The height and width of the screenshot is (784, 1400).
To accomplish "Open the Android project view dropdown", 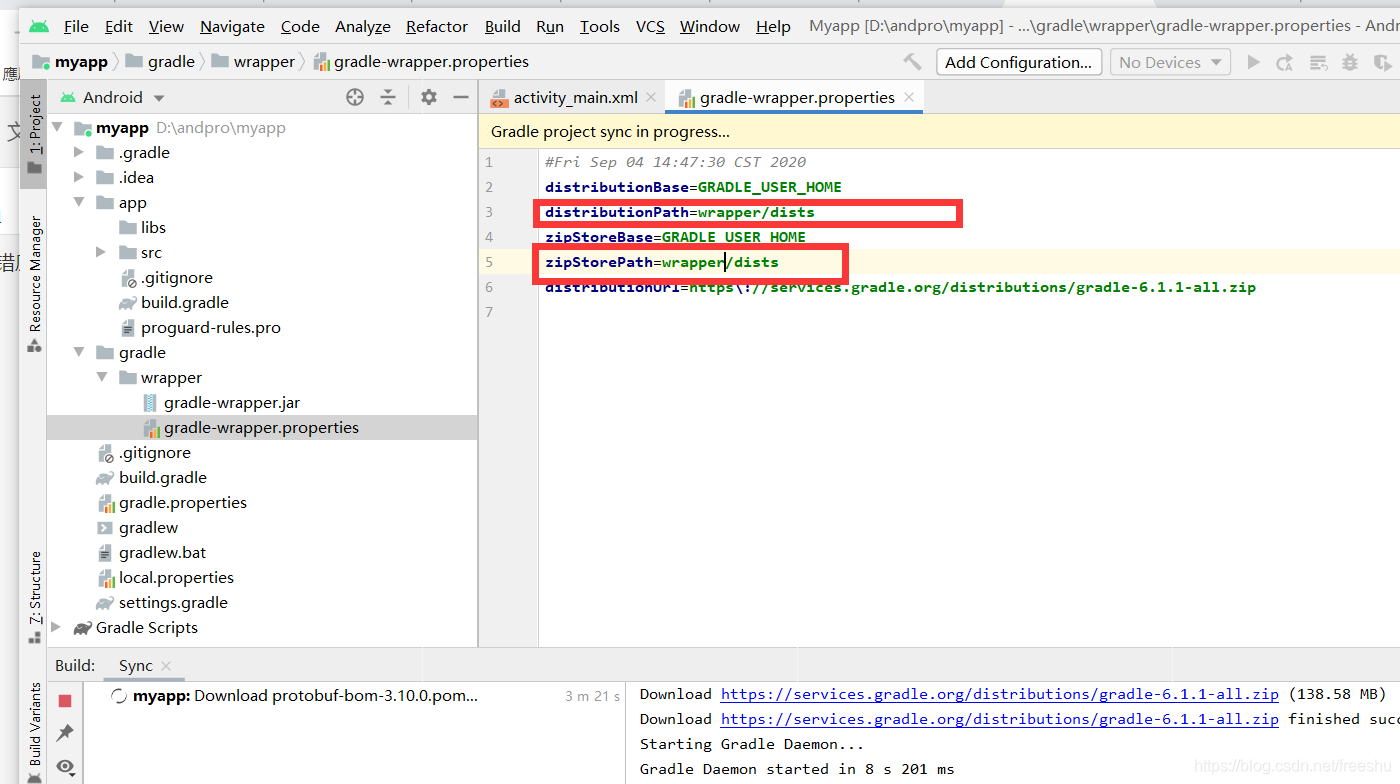I will click(x=112, y=97).
